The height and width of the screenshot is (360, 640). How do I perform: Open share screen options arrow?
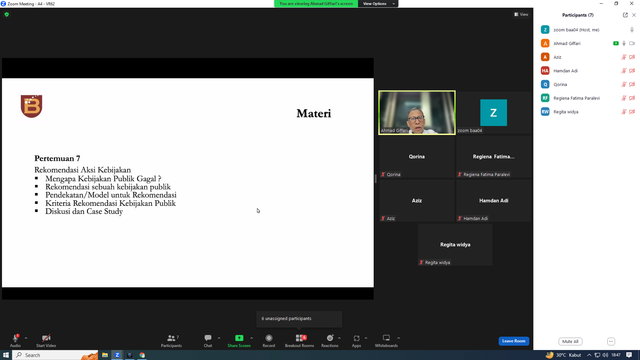coord(251,338)
